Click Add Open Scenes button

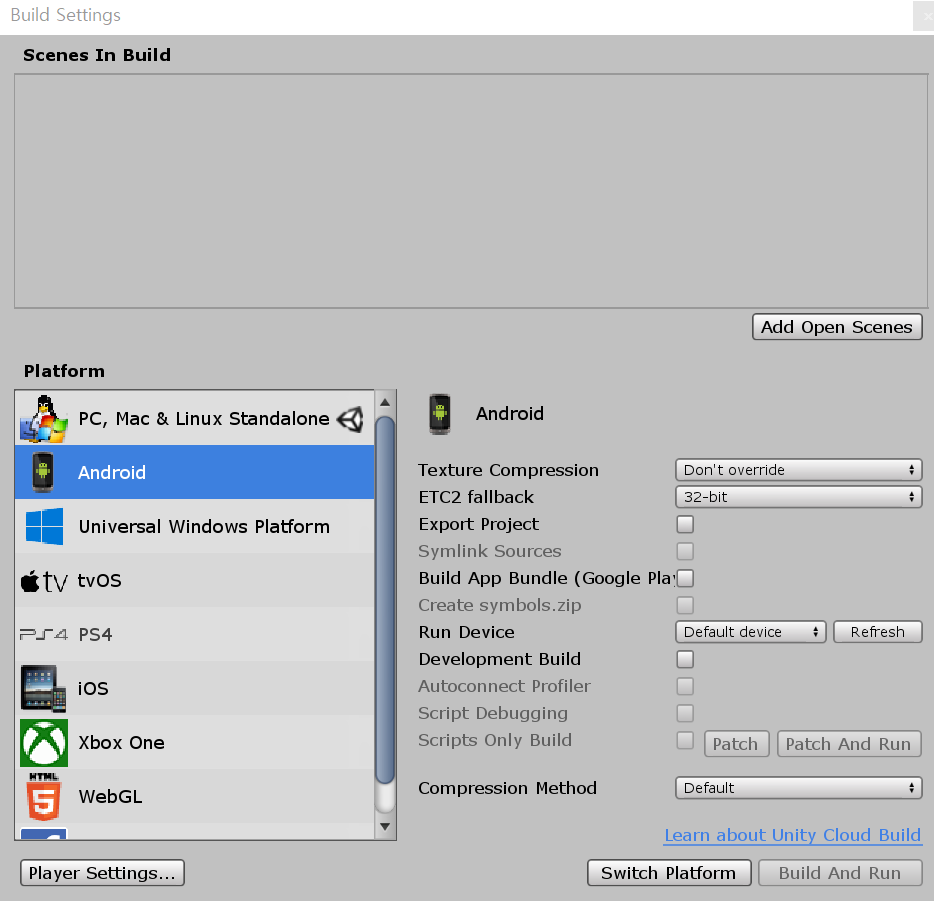[837, 327]
